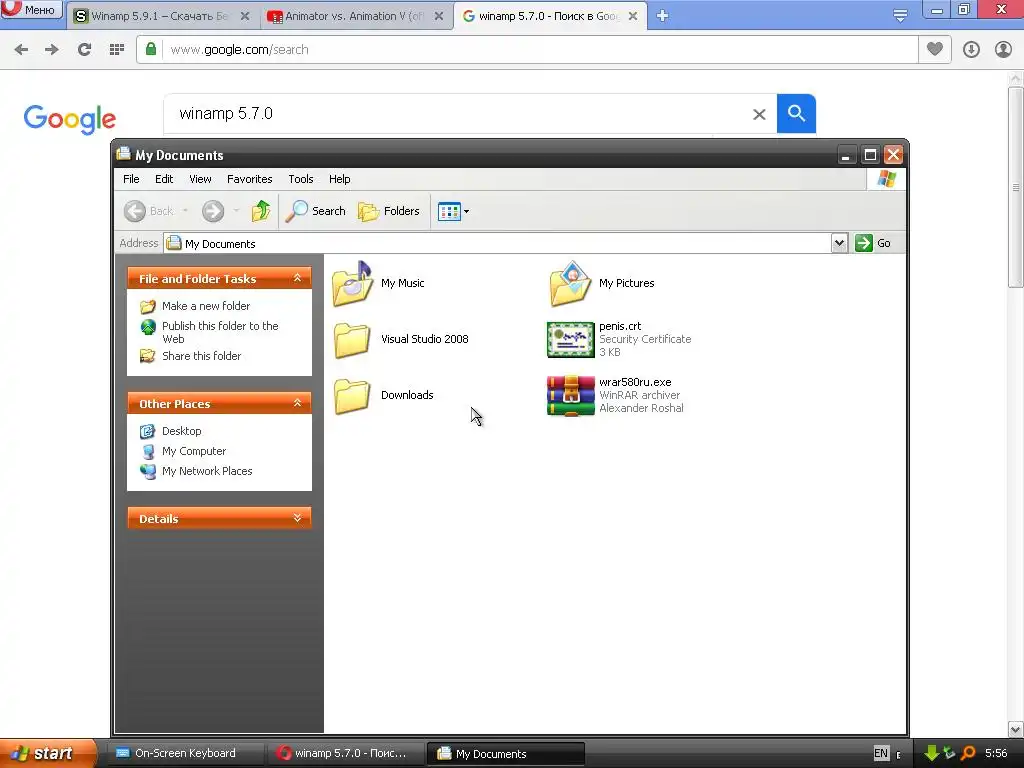Select the Visual Studio 2008 folder
Viewport: 1024px width, 768px height.
pyautogui.click(x=353, y=340)
